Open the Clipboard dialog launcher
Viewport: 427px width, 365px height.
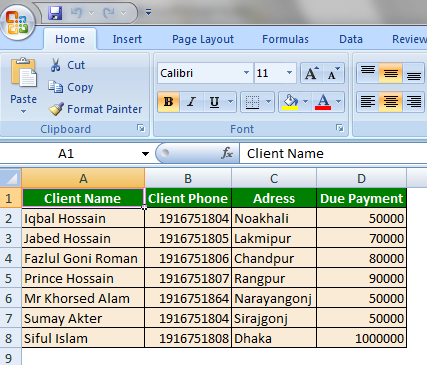pos(141,128)
